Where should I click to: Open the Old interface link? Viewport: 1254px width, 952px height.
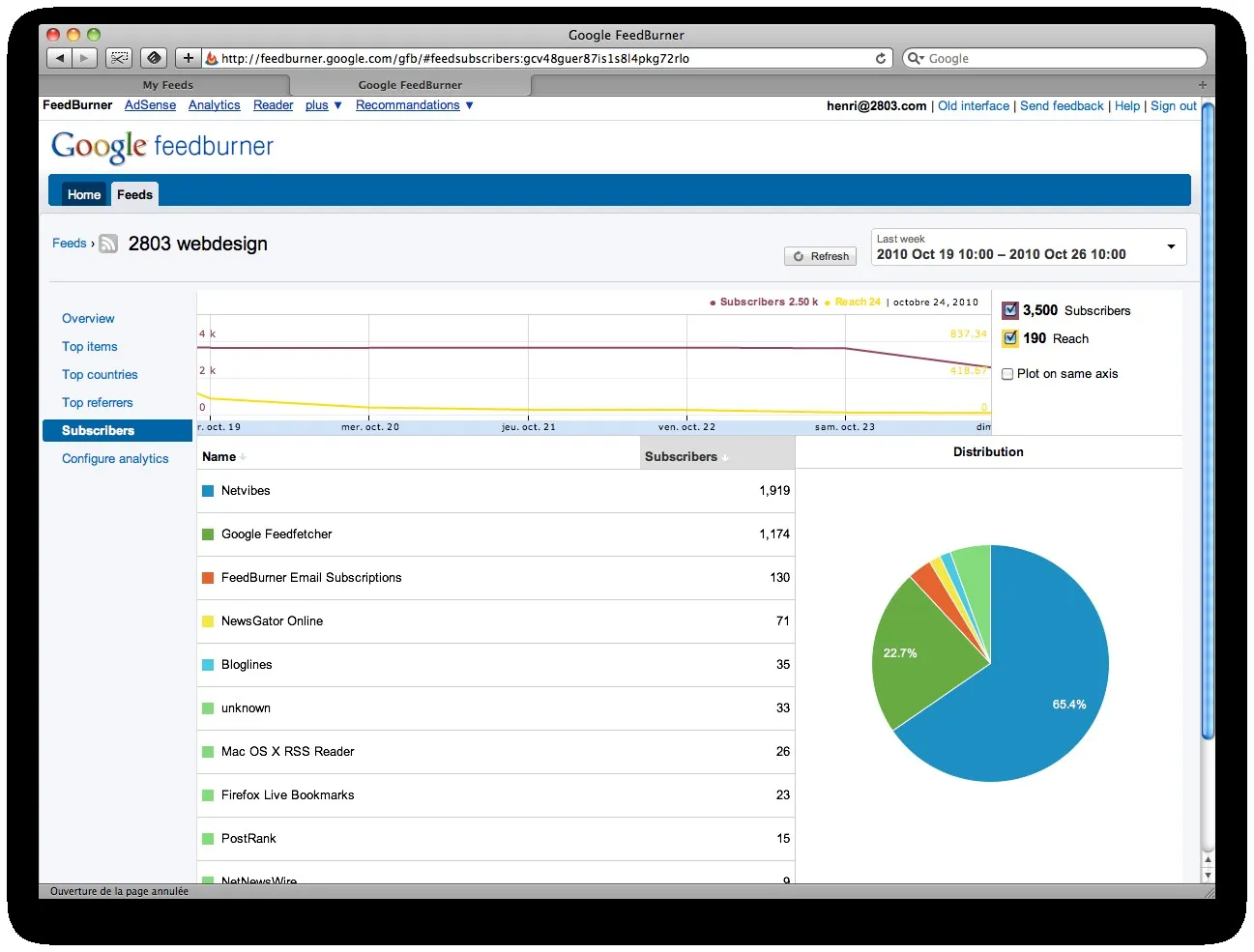click(x=974, y=106)
